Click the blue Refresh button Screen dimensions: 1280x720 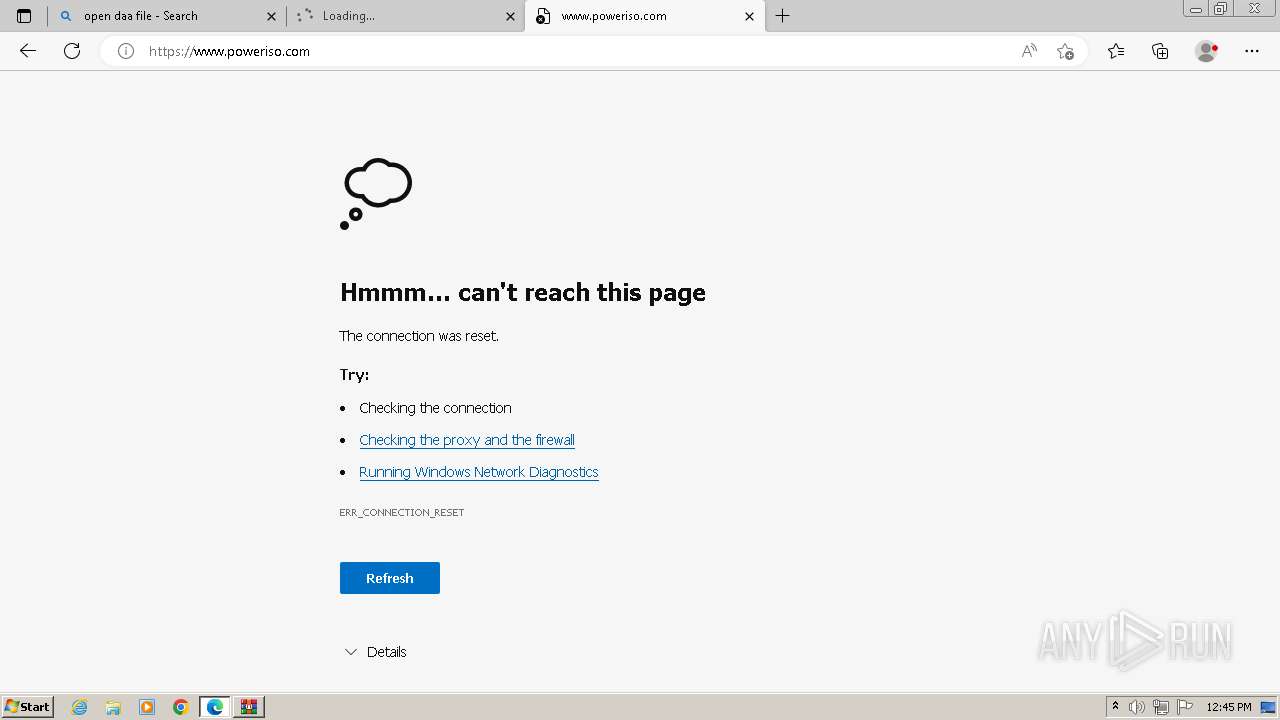390,578
